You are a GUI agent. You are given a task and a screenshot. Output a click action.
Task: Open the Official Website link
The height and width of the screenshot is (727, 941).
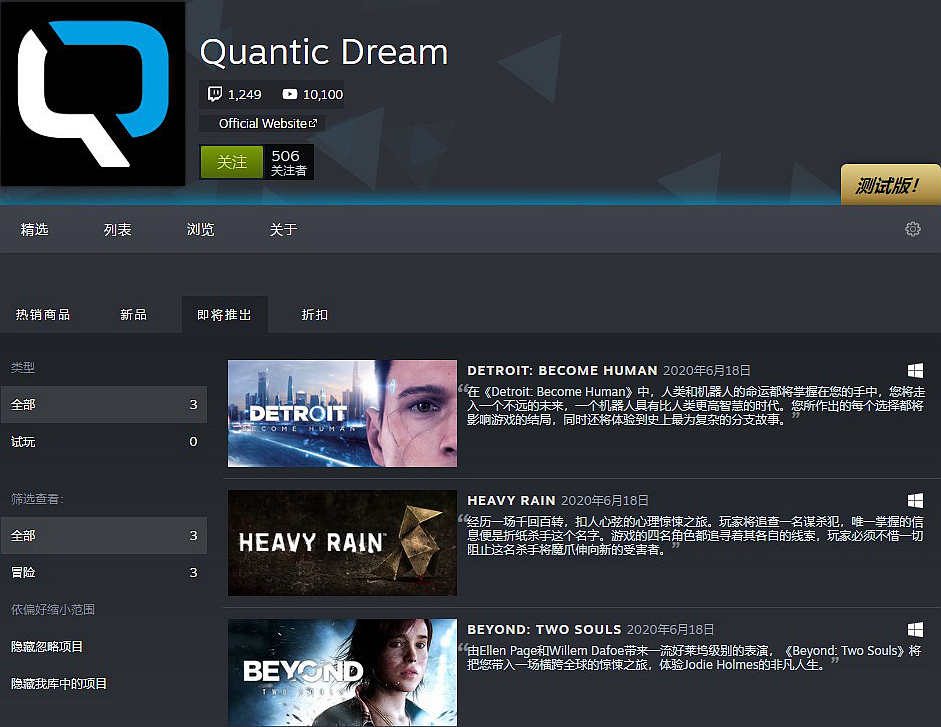point(262,124)
